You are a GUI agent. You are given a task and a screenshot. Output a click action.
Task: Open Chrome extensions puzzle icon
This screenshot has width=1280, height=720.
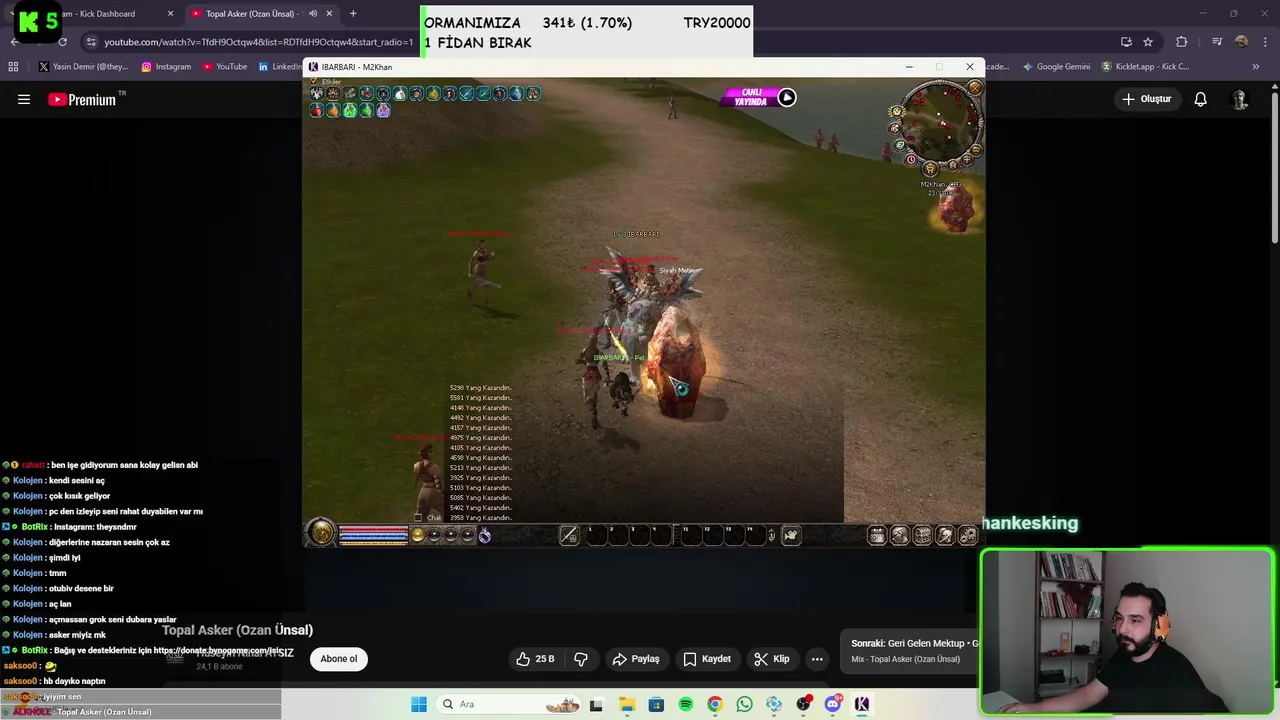pyautogui.click(x=1181, y=42)
